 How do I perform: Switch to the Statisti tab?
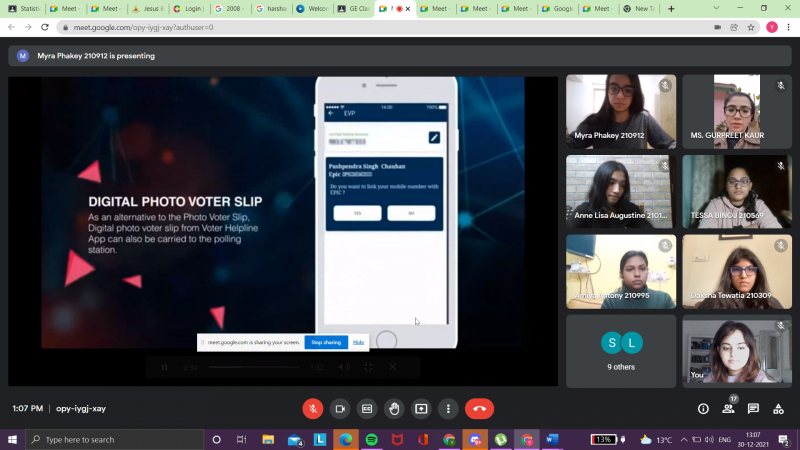24,9
